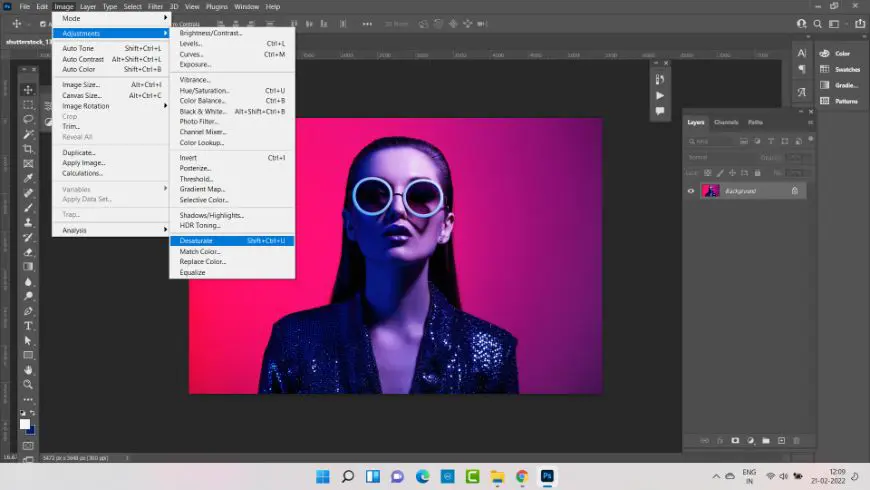The image size is (870, 490).
Task: Click the foreground color swatch
Action: (x=25, y=424)
